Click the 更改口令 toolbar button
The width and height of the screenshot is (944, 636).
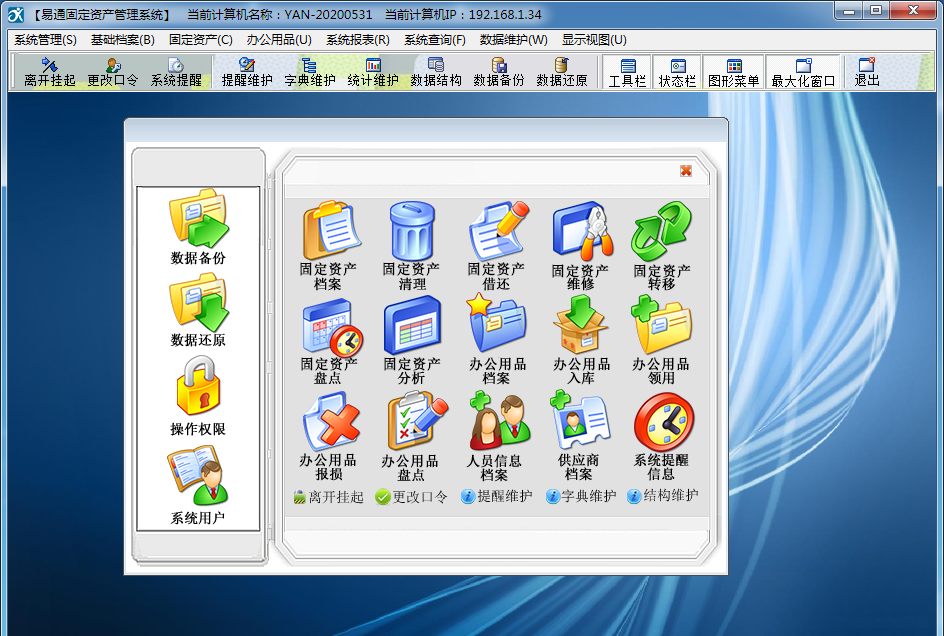pos(112,72)
